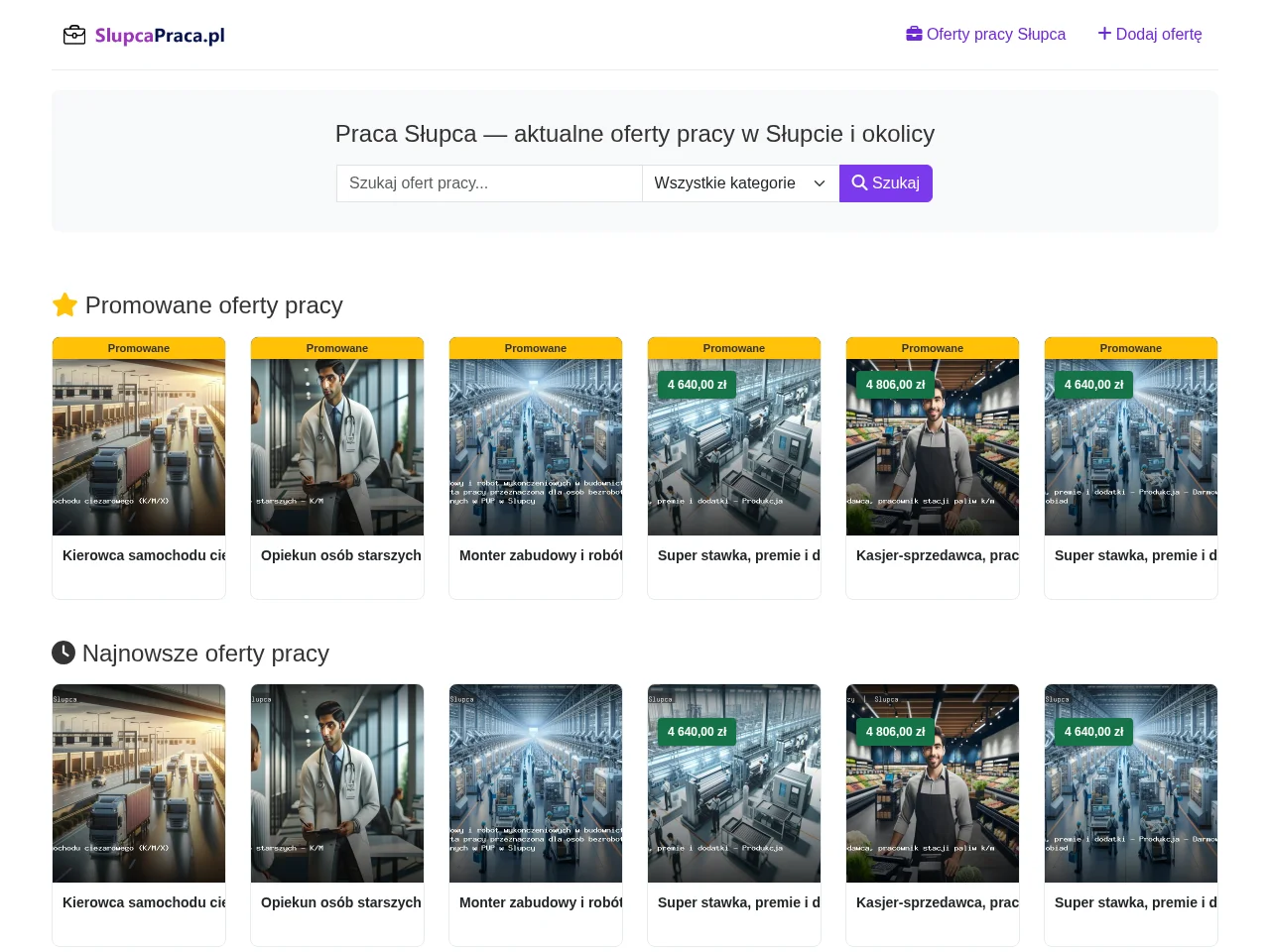The image size is (1270, 952).
Task: Open promoted Opiekun osób starszych title link
Action: (341, 555)
